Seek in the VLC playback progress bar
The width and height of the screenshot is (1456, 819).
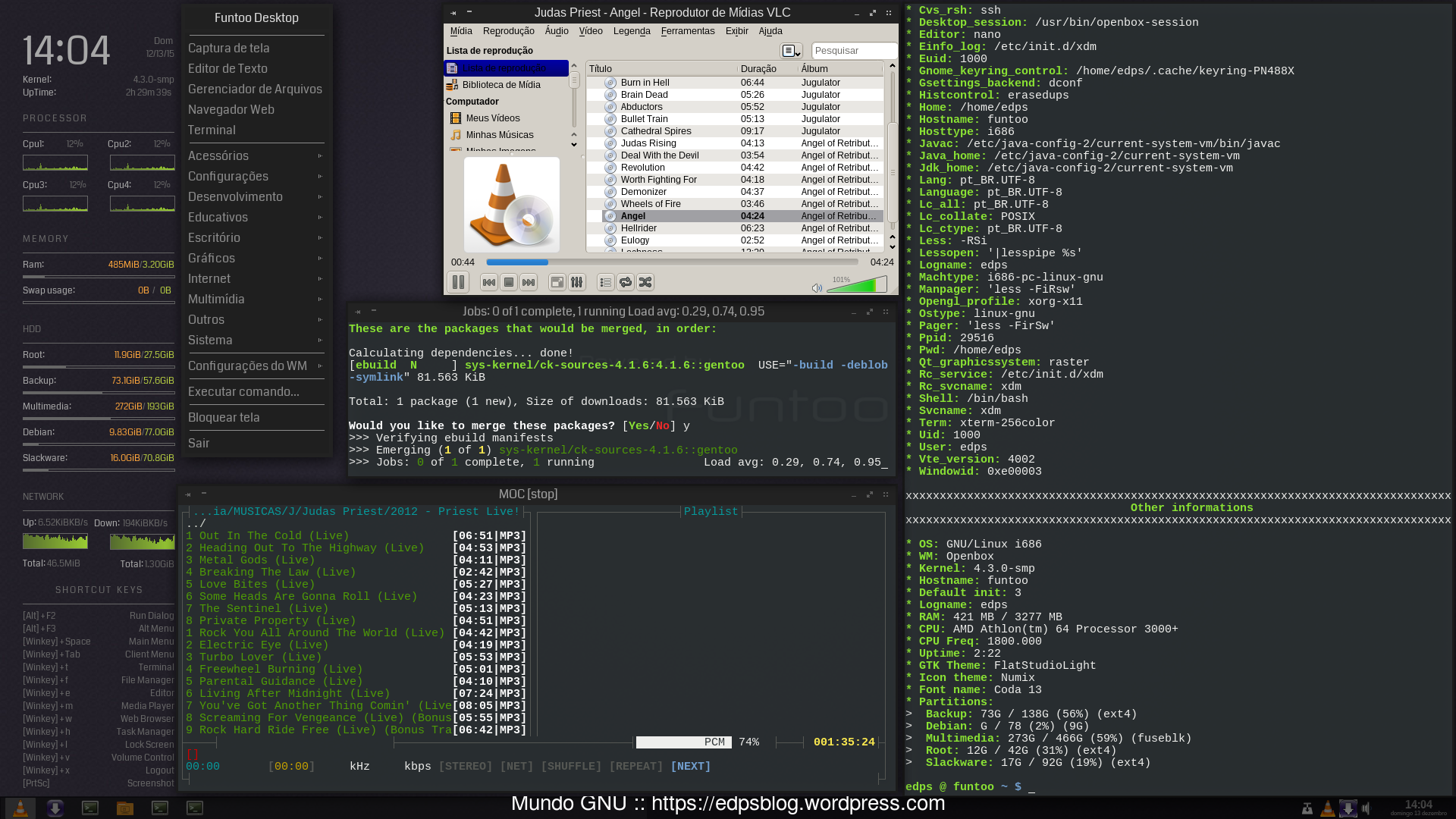[672, 262]
